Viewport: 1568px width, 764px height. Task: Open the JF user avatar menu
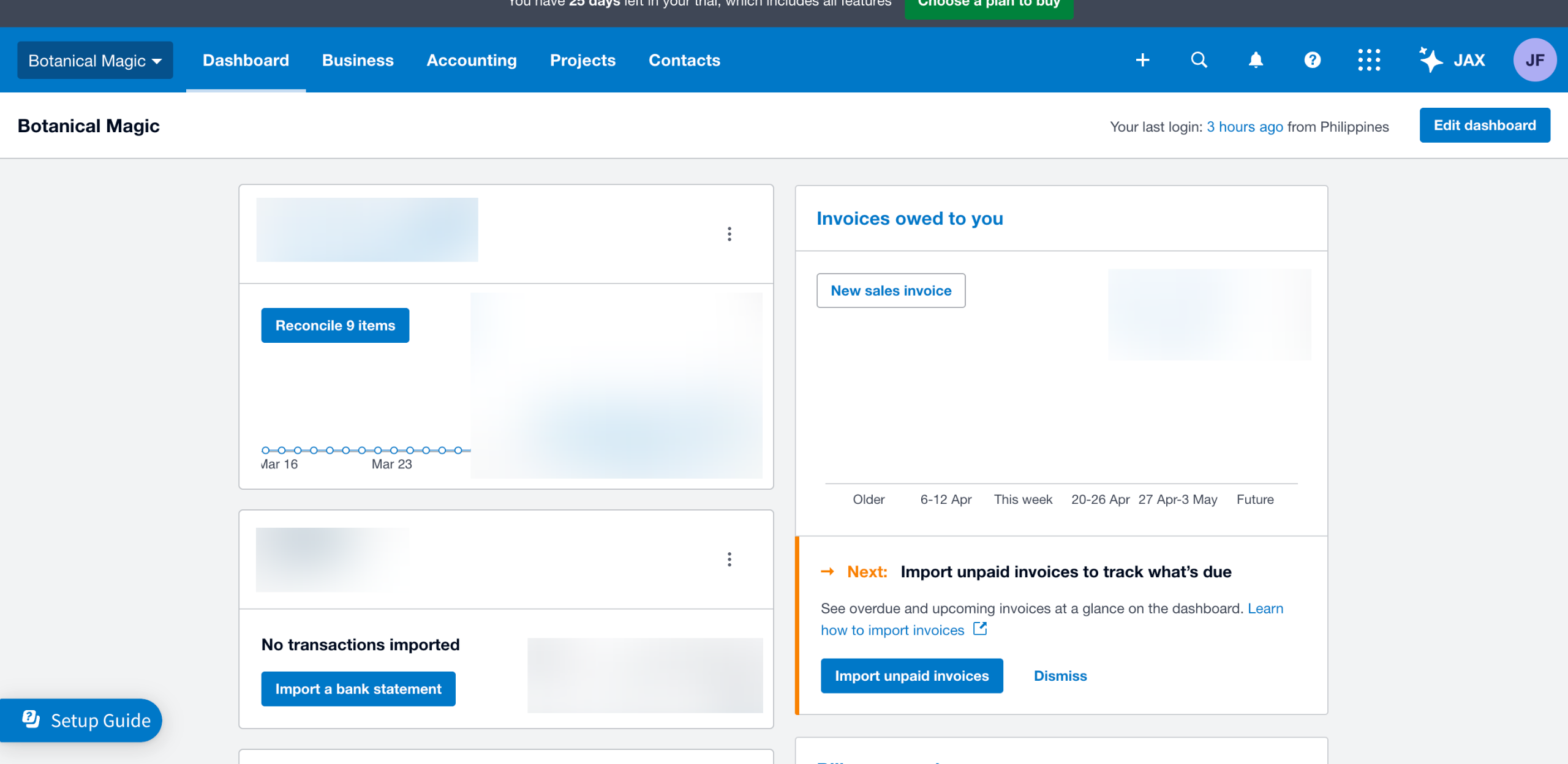[1534, 60]
